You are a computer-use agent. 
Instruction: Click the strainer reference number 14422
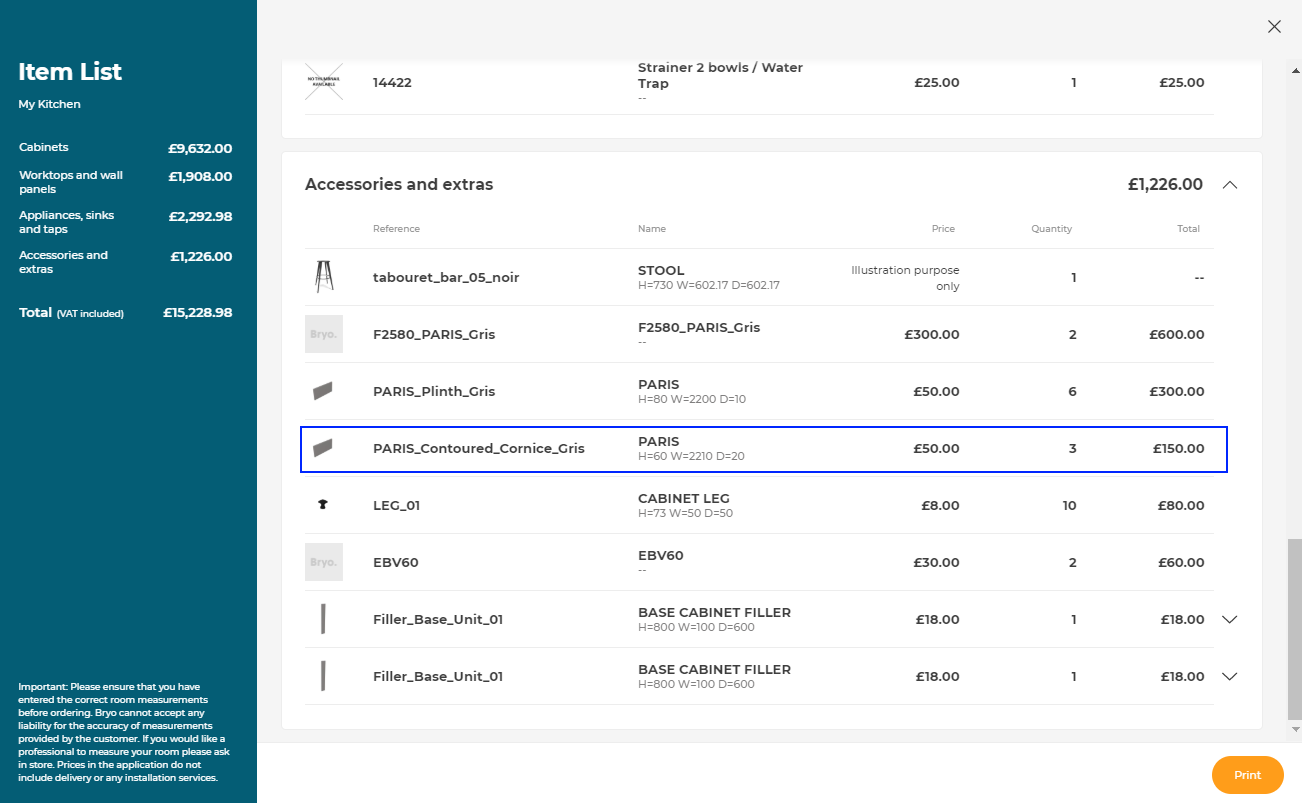(392, 82)
